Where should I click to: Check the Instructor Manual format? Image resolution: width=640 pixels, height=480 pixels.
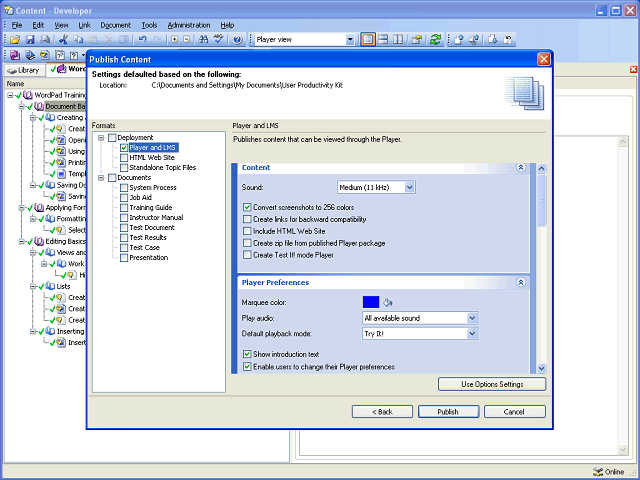(124, 218)
